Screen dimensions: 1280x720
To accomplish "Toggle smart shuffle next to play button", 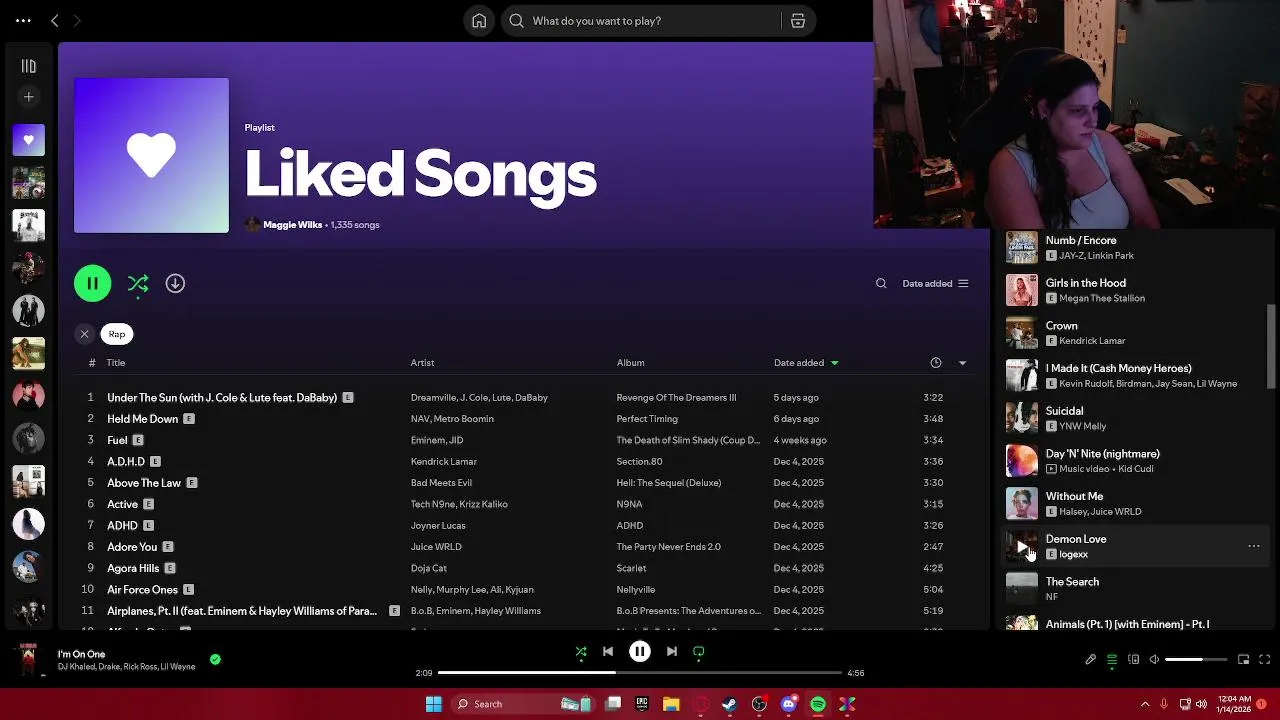I will pyautogui.click(x=138, y=284).
